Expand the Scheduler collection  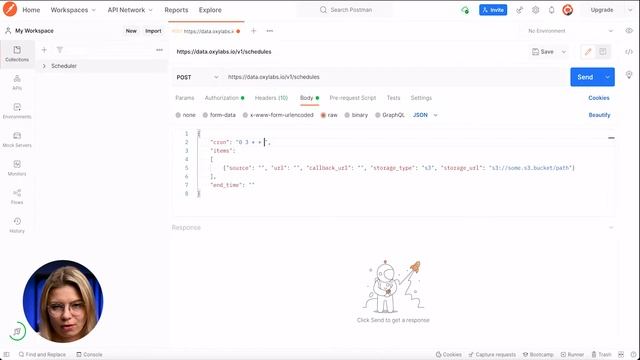(x=44, y=66)
